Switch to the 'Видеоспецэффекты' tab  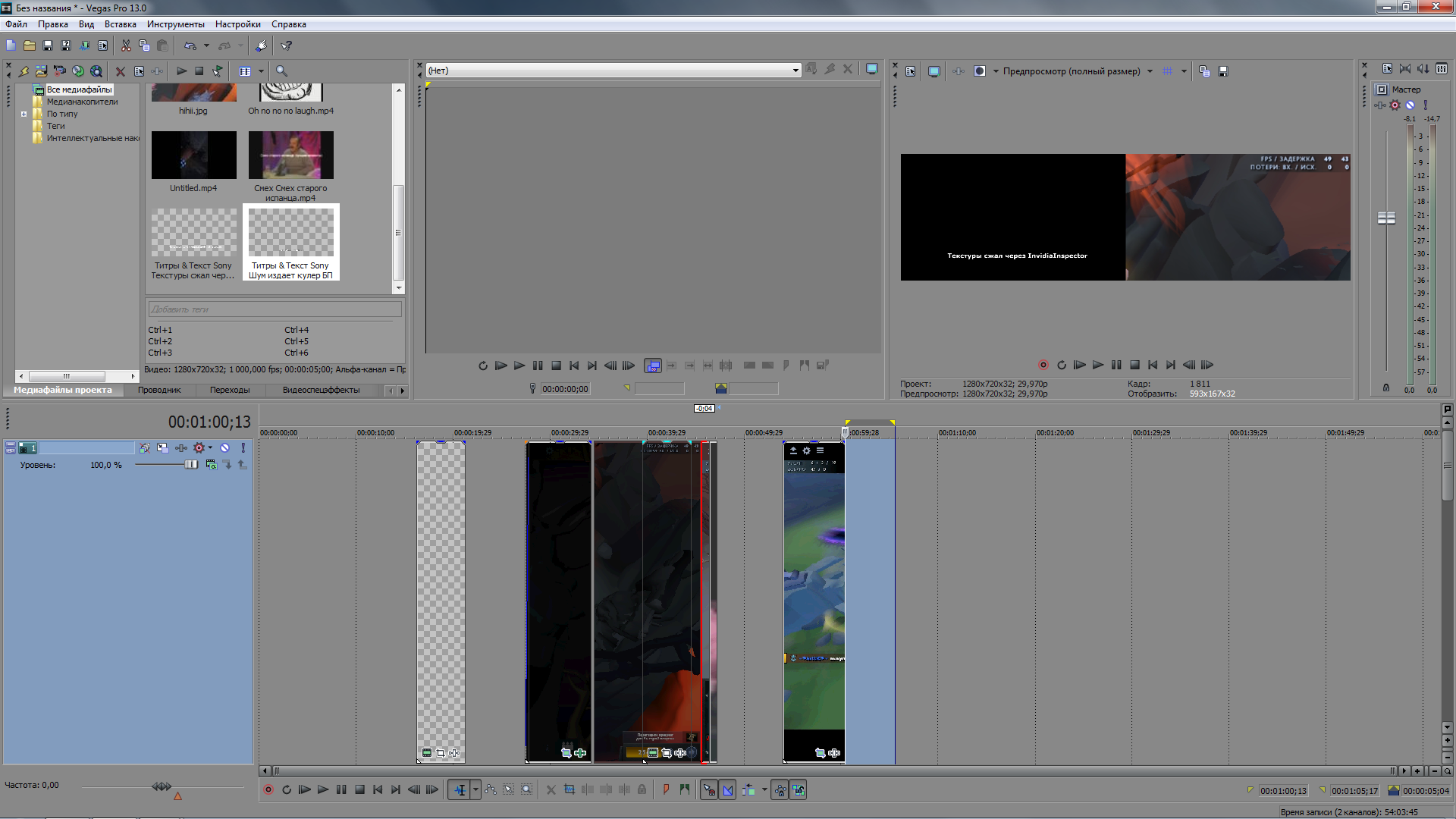(x=322, y=390)
